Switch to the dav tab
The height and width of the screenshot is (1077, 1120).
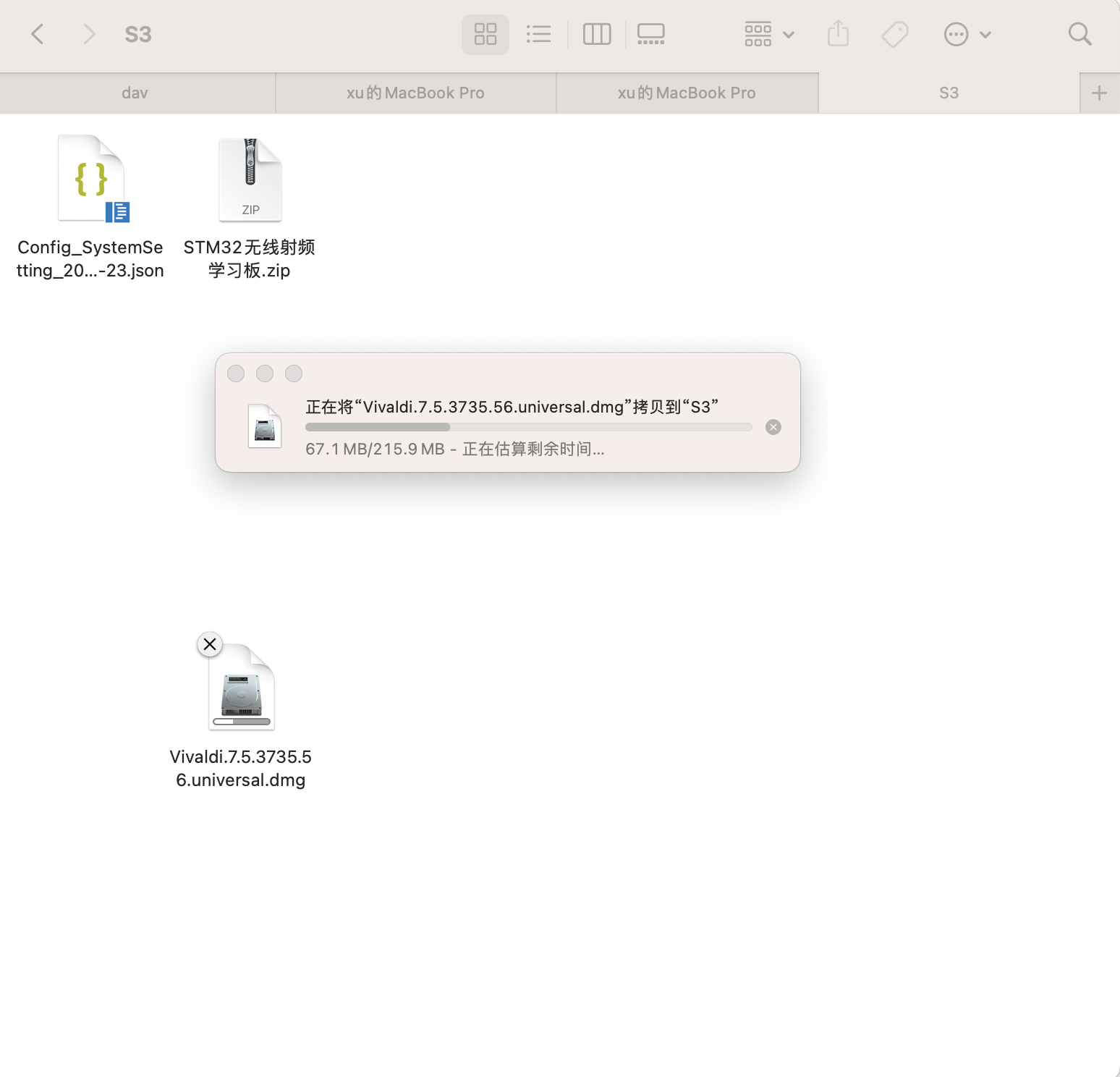click(x=135, y=93)
